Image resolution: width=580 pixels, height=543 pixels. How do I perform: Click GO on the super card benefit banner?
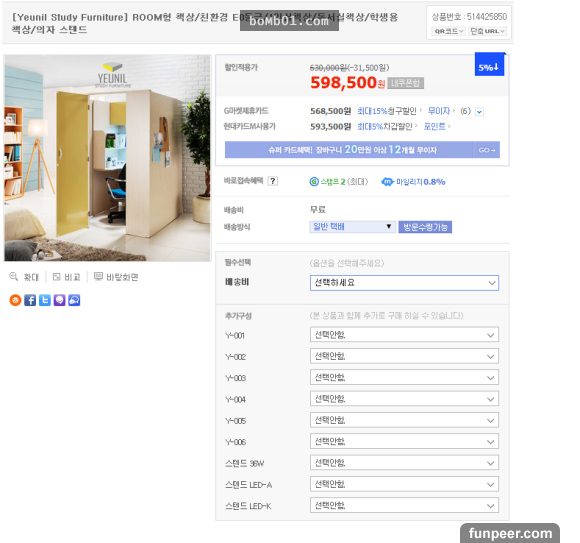pos(486,150)
